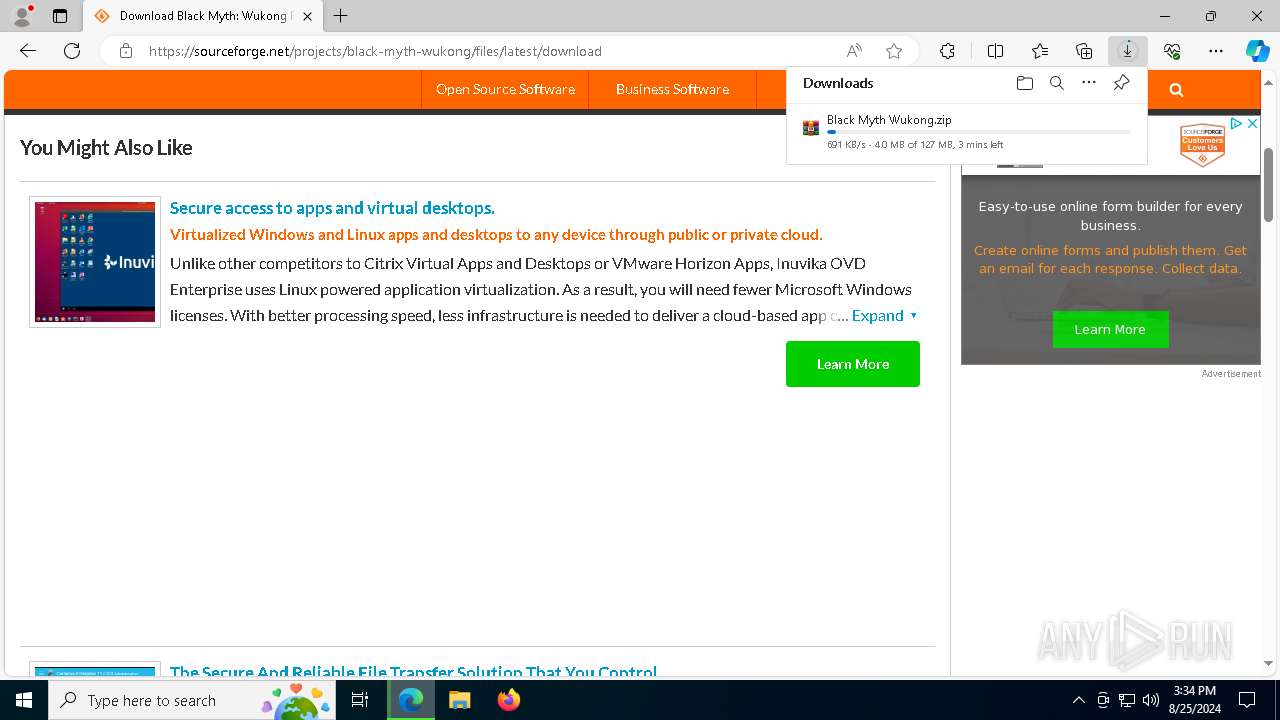Open clock showing 3:34 PM

click(1194, 699)
